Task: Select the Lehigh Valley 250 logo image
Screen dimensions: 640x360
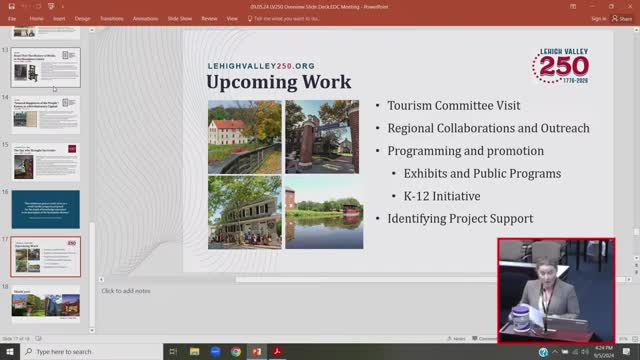Action: 561,66
